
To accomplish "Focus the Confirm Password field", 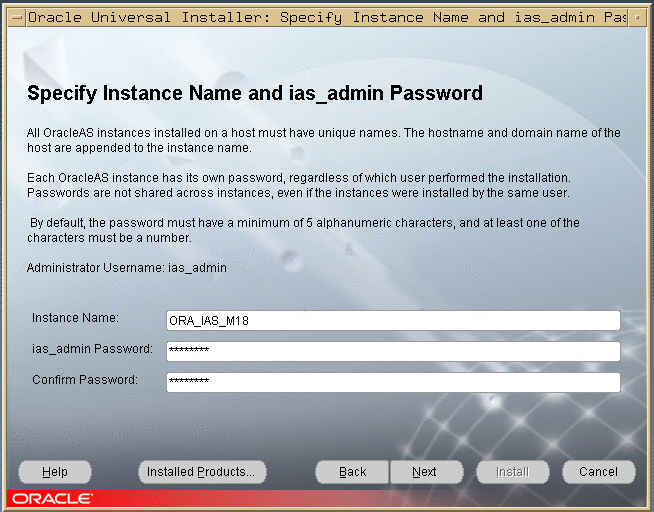I will (393, 382).
